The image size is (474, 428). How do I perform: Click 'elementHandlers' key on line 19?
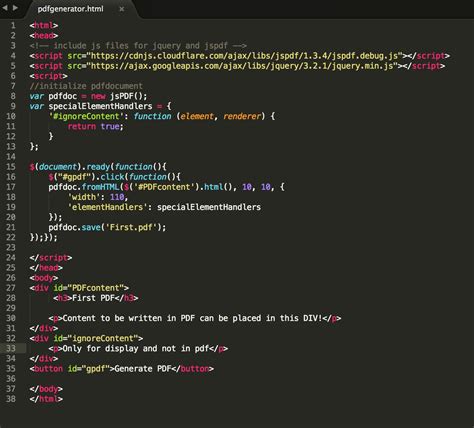point(107,207)
